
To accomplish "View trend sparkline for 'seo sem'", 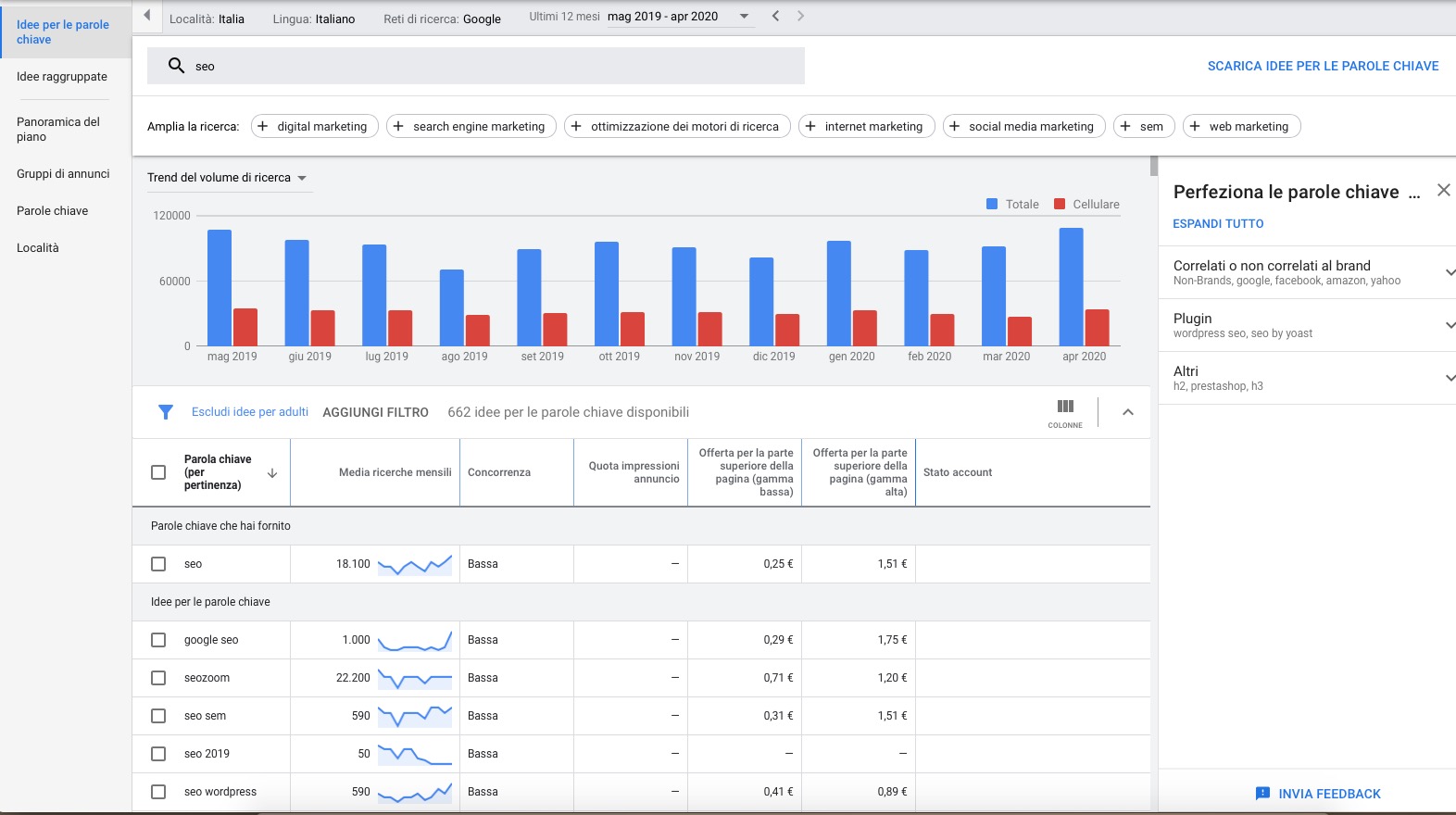I will [x=415, y=716].
